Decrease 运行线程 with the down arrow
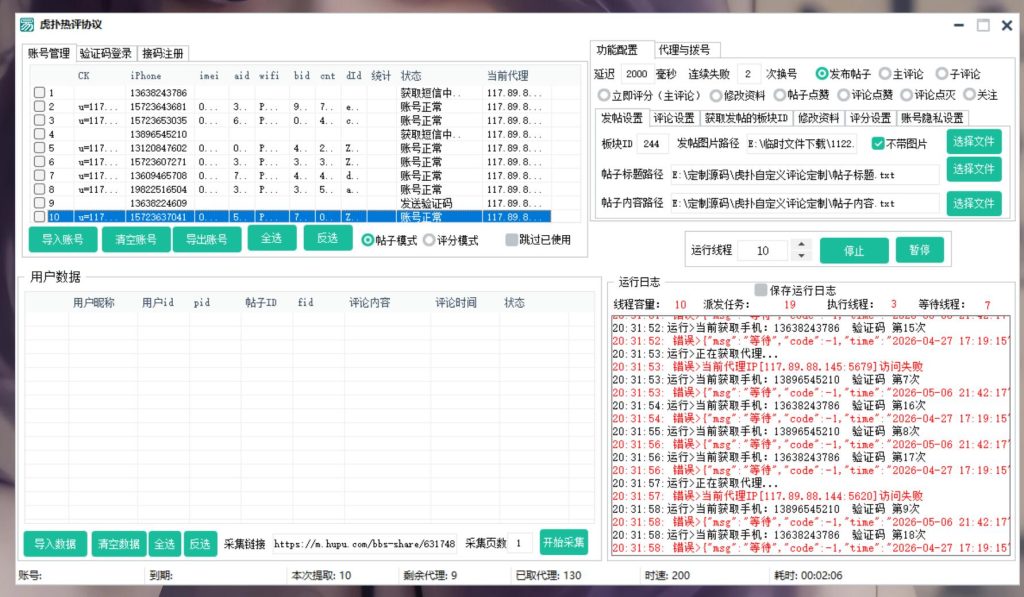1024x597 pixels. pos(801,255)
